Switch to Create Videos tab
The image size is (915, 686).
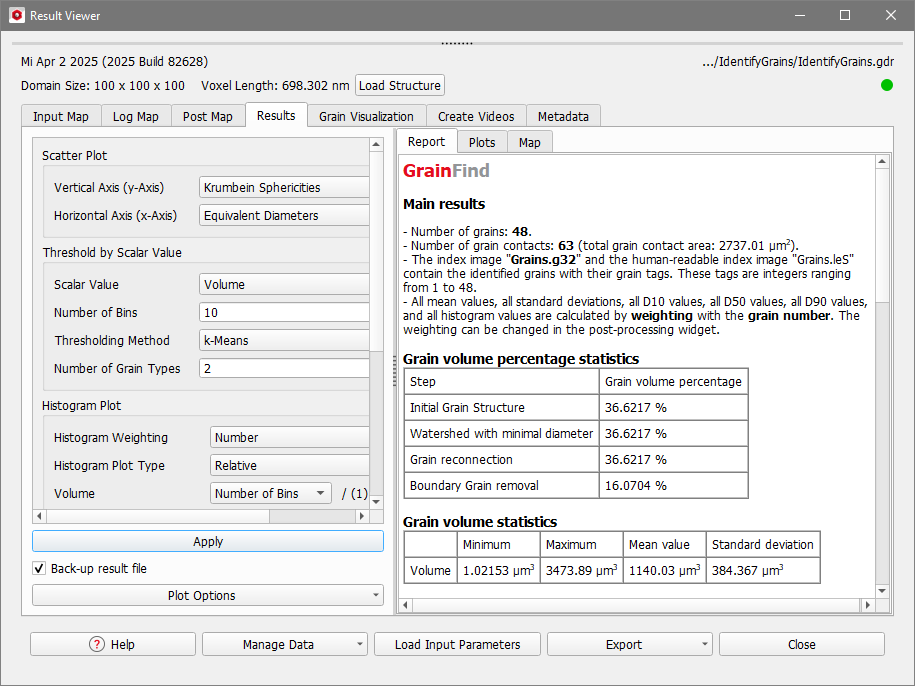pos(476,116)
